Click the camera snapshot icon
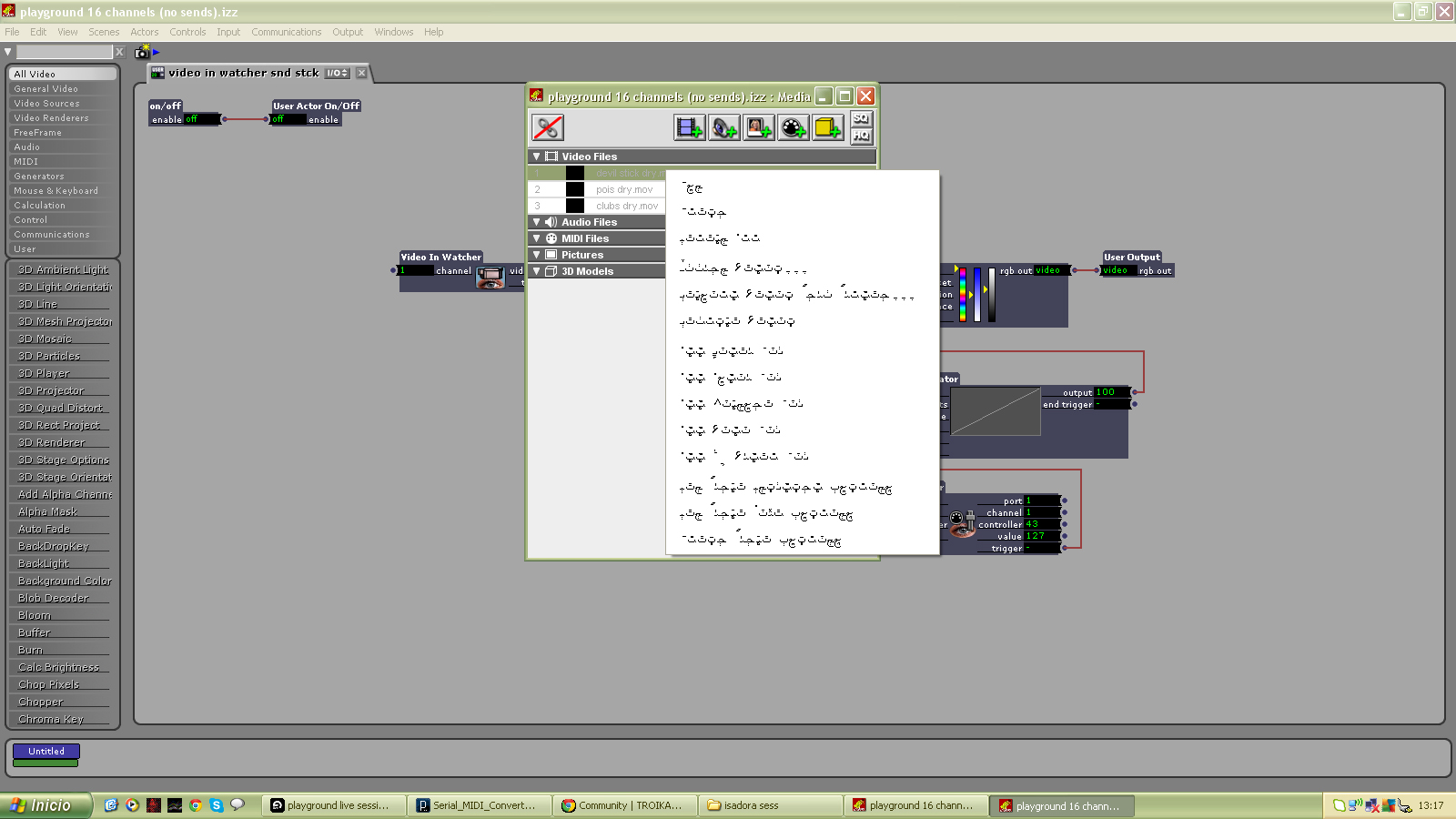 tap(143, 52)
